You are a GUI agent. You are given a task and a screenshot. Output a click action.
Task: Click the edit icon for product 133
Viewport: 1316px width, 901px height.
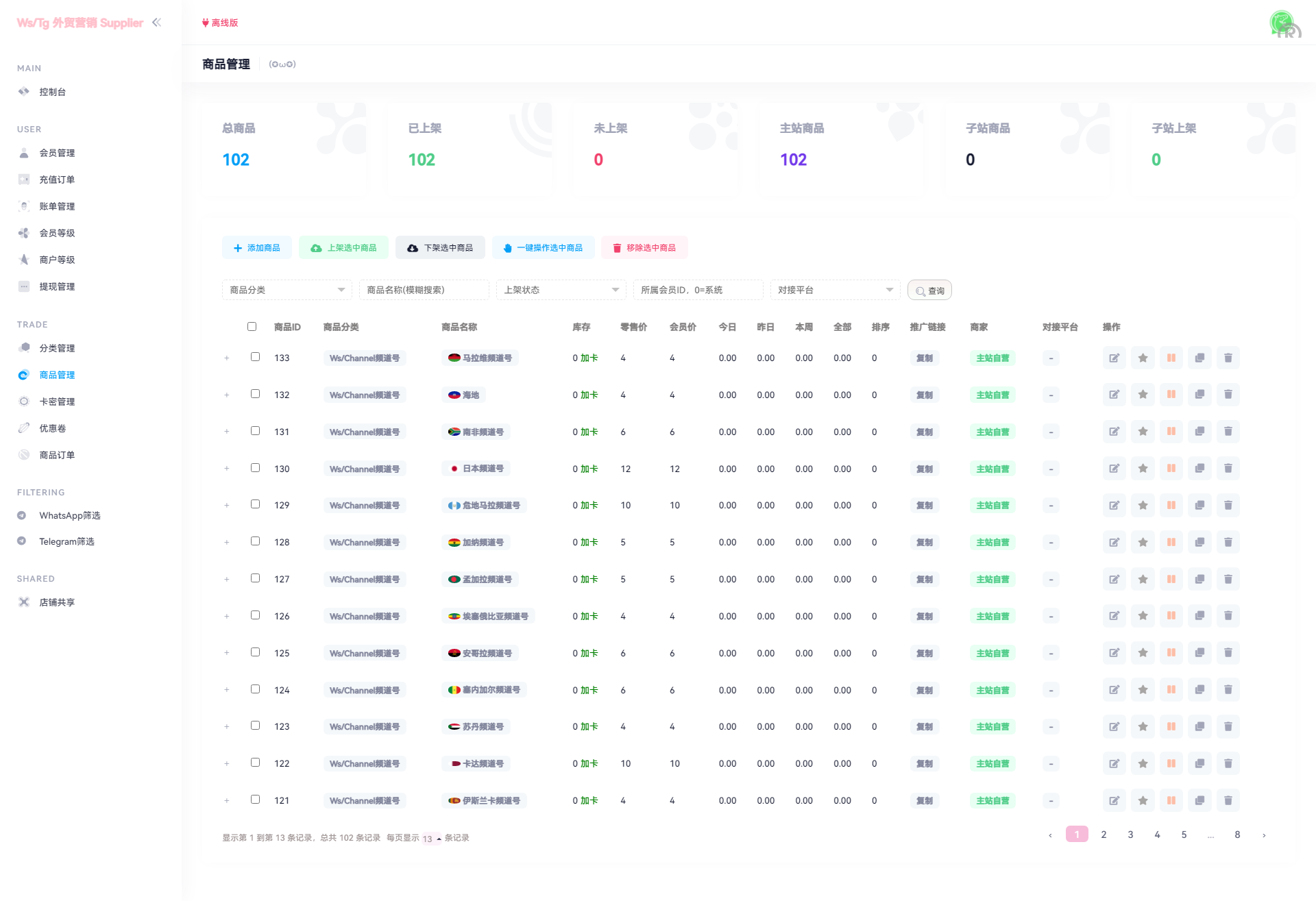tap(1114, 358)
